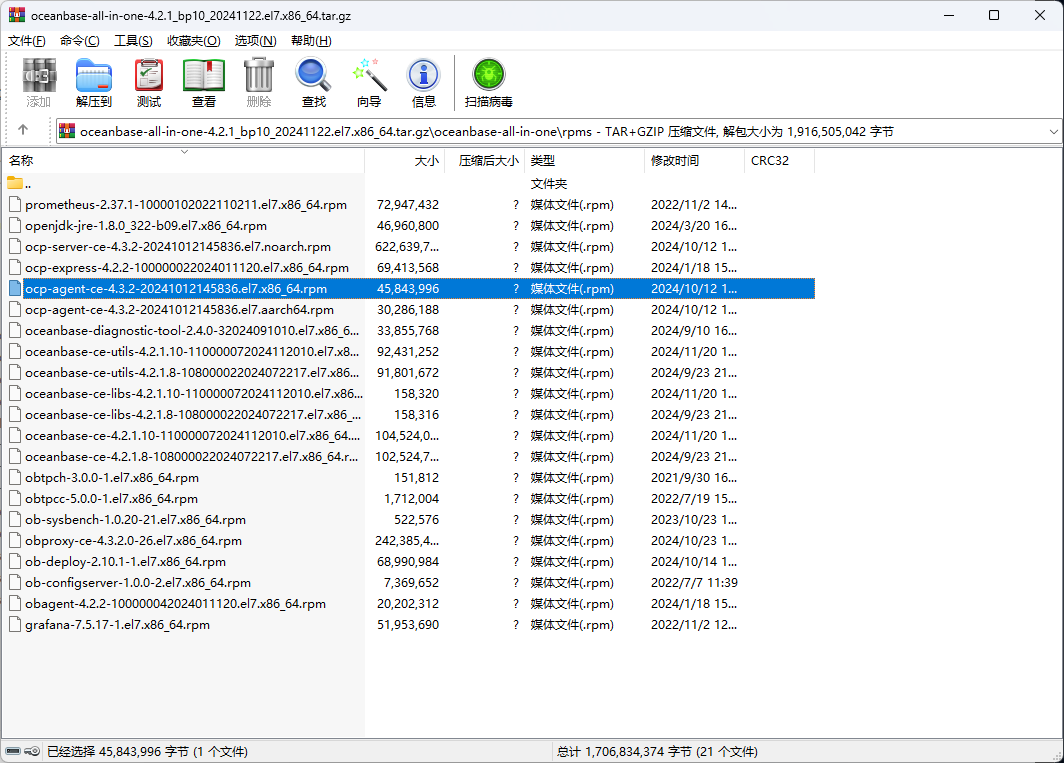Click the size value 51,953,690

[x=408, y=625]
